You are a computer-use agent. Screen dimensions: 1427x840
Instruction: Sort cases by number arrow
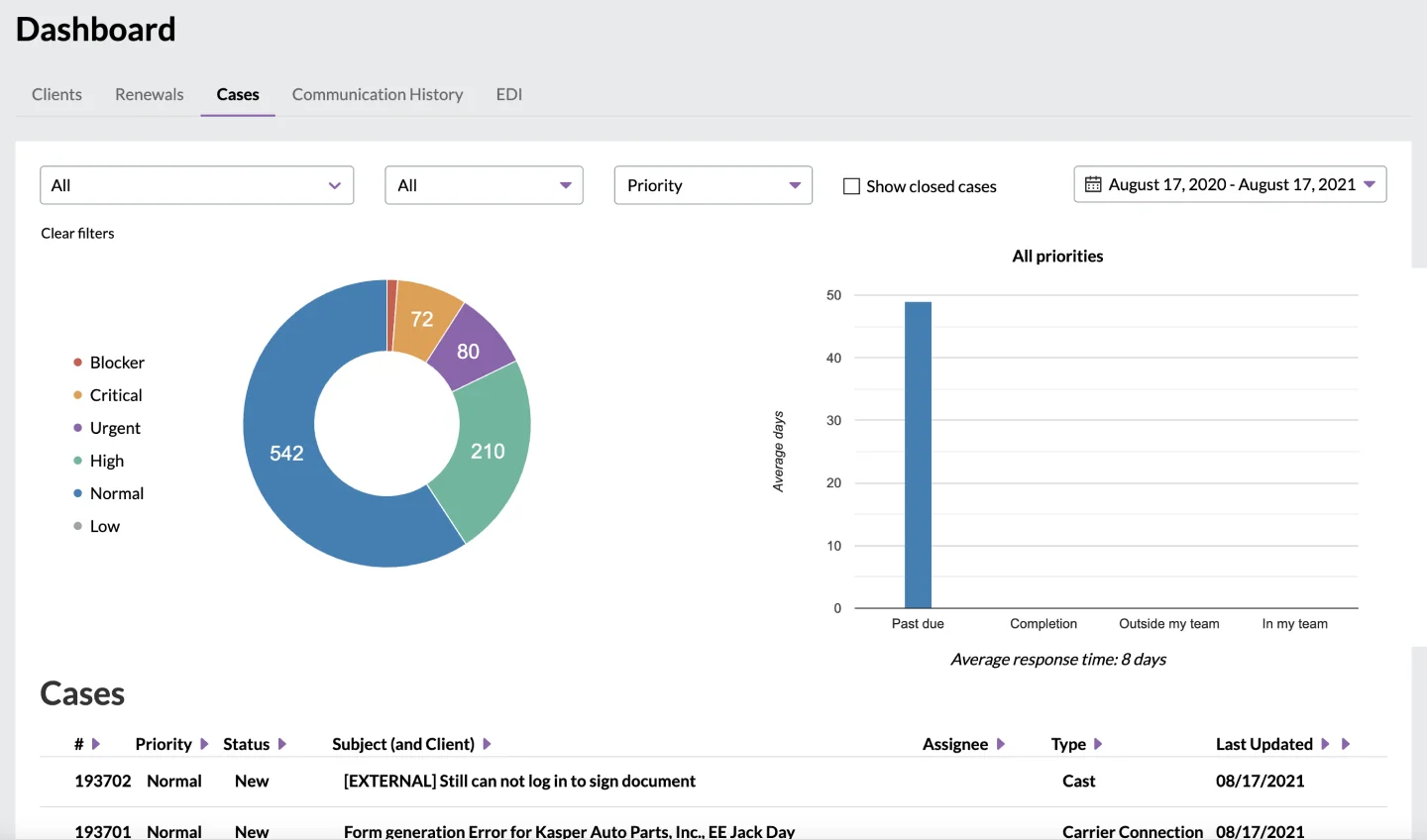96,744
